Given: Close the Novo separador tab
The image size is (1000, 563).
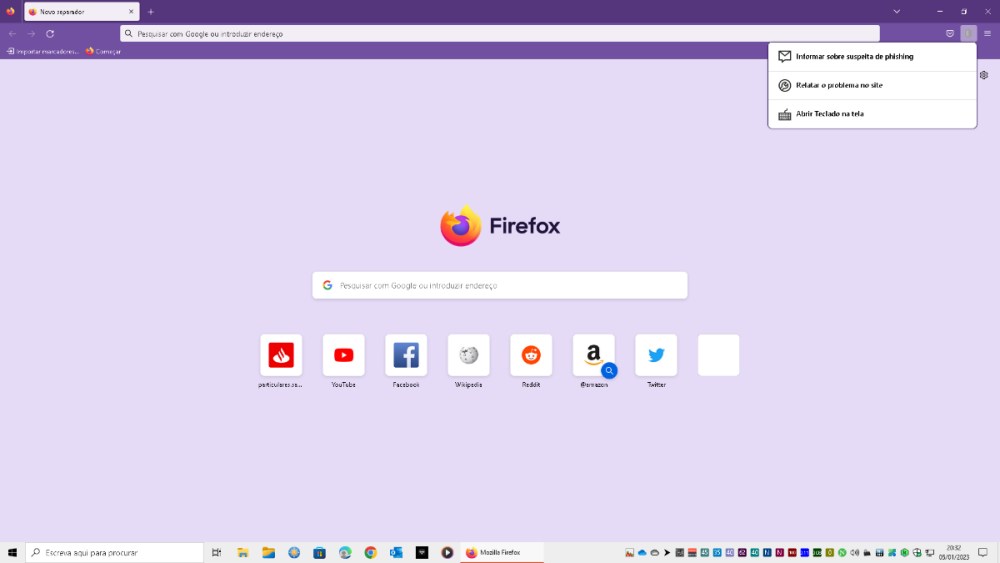Looking at the screenshot, I should (131, 11).
